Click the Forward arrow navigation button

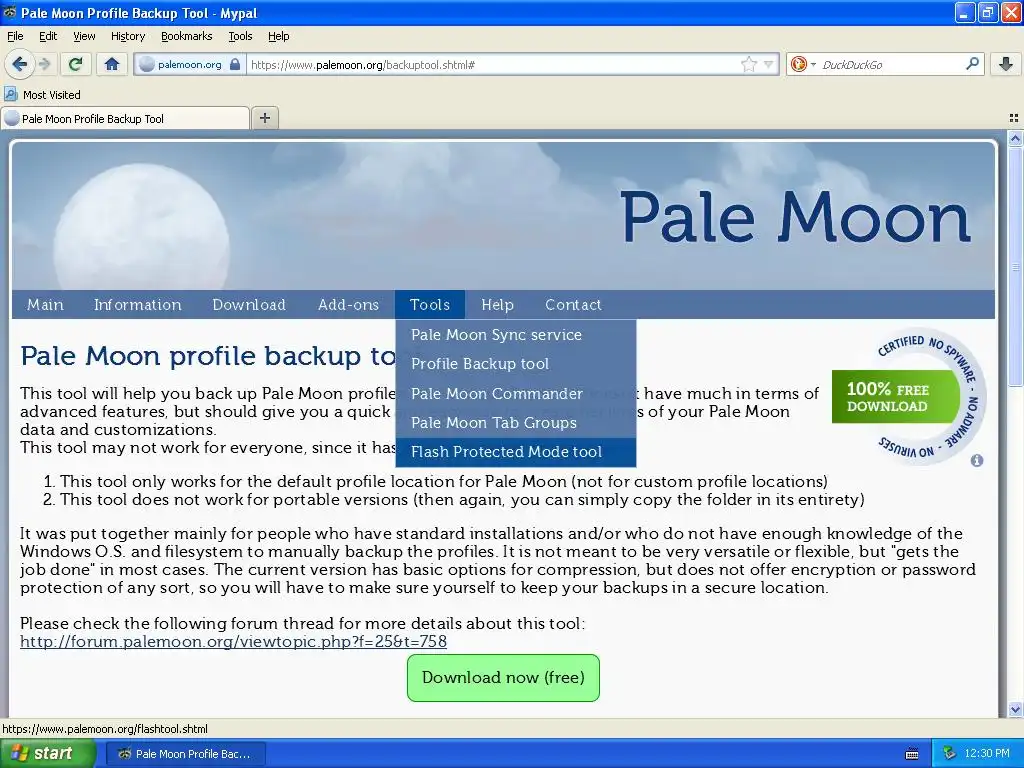tap(44, 64)
